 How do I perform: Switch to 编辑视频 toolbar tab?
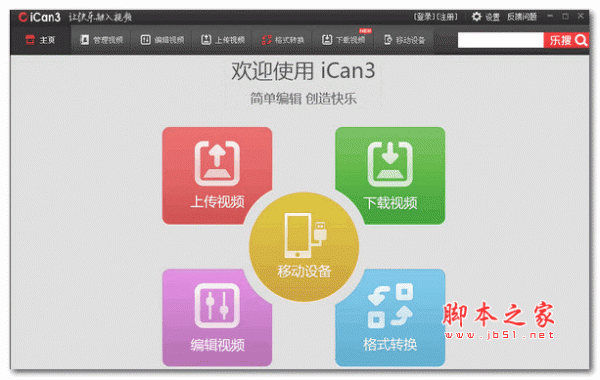coord(162,40)
